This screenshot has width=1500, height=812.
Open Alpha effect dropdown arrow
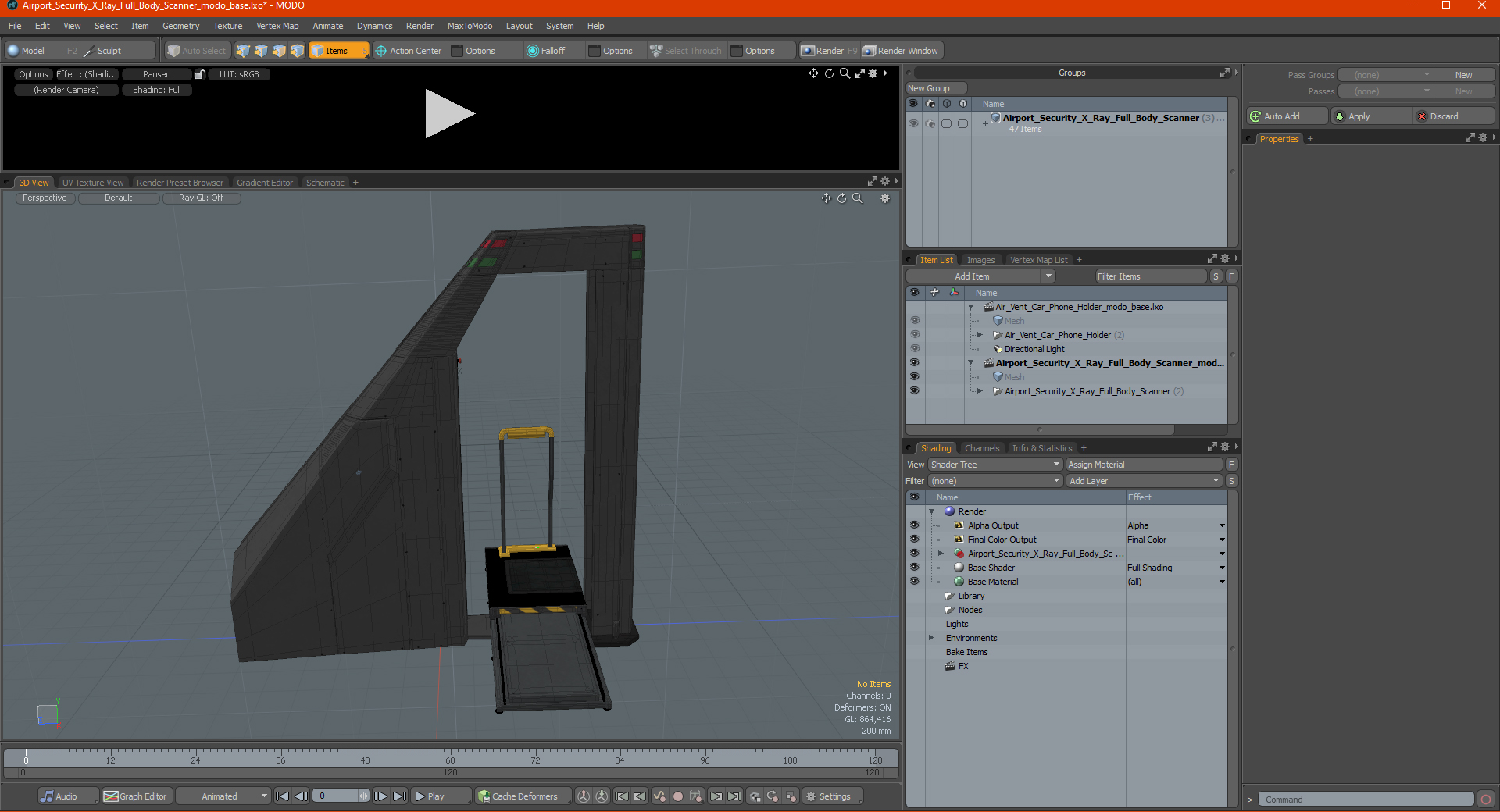1222,525
